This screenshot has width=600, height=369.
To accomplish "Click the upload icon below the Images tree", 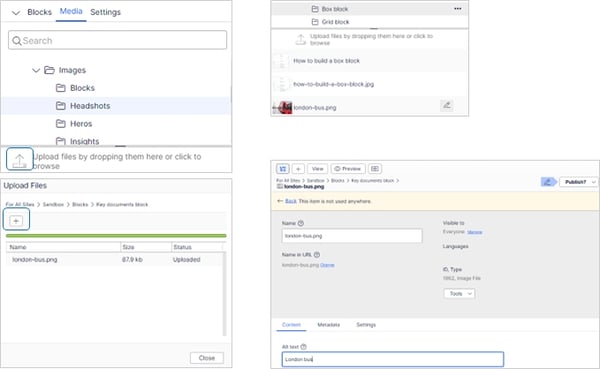I will click(x=20, y=160).
